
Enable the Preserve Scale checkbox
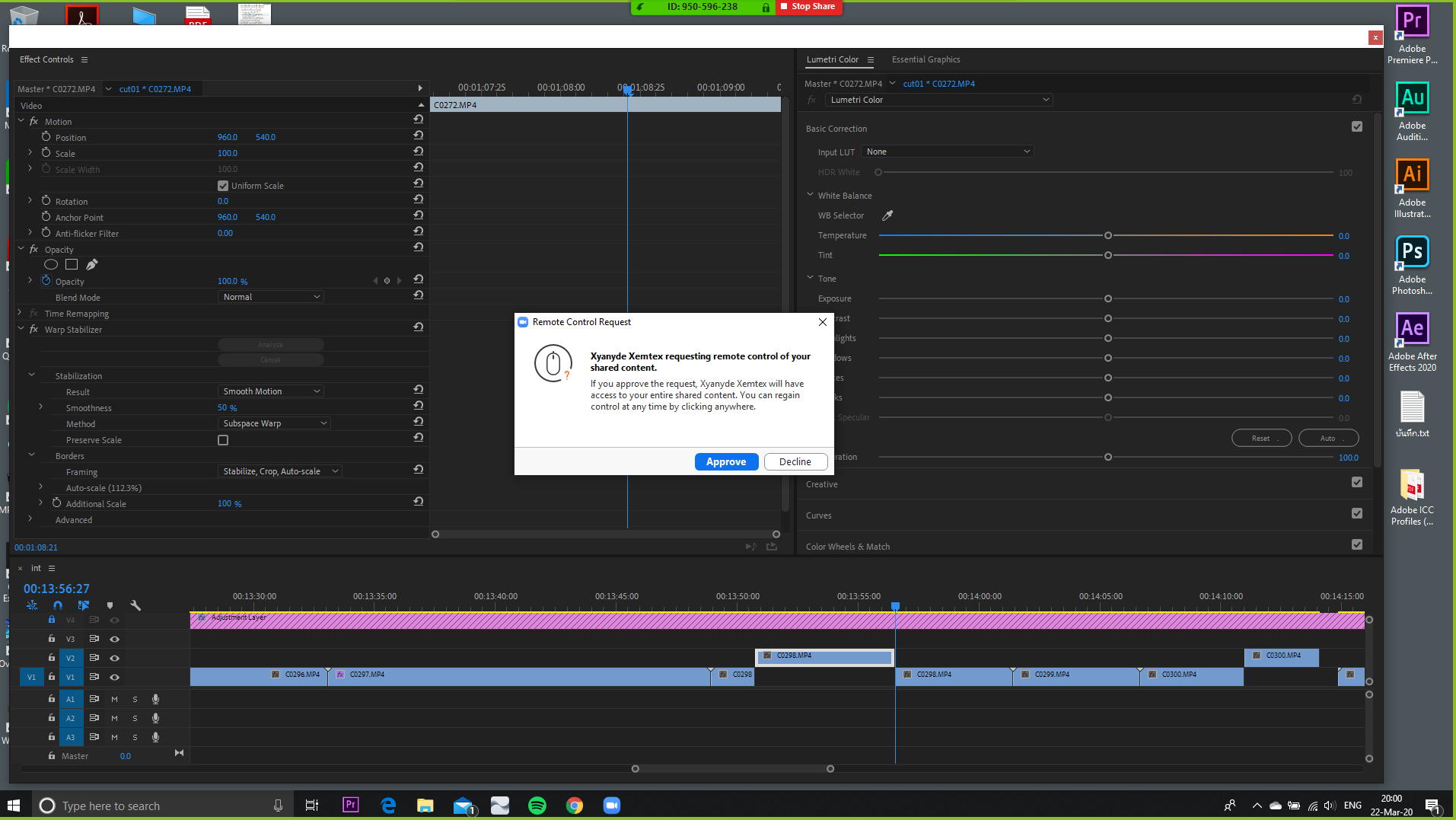(x=223, y=440)
